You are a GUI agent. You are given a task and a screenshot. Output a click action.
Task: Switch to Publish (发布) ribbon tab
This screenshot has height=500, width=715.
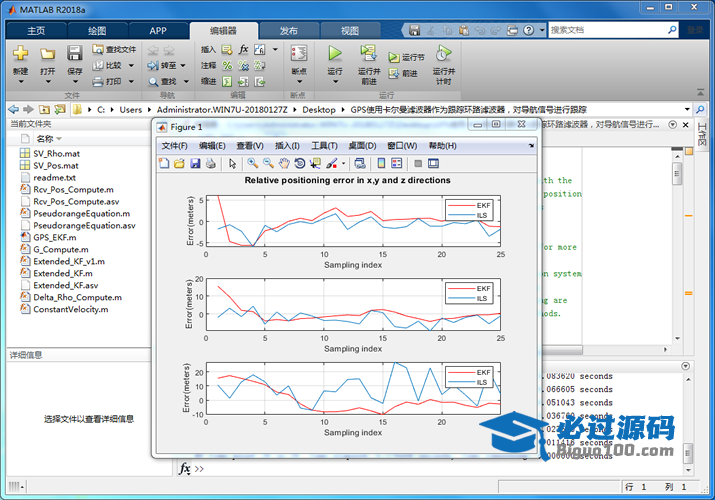tap(288, 31)
